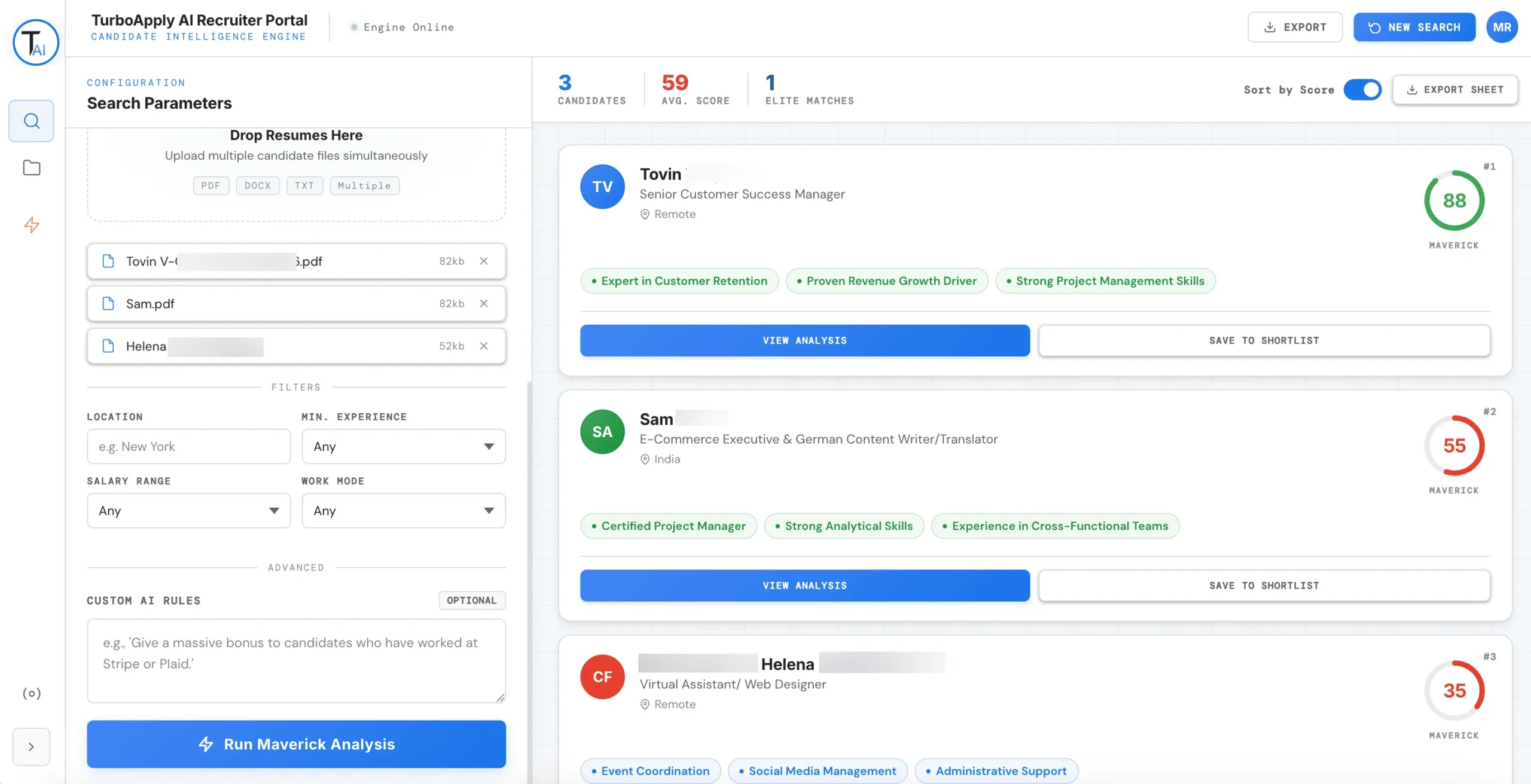The height and width of the screenshot is (784, 1531).
Task: Click the search icon in left sidebar
Action: [x=32, y=121]
